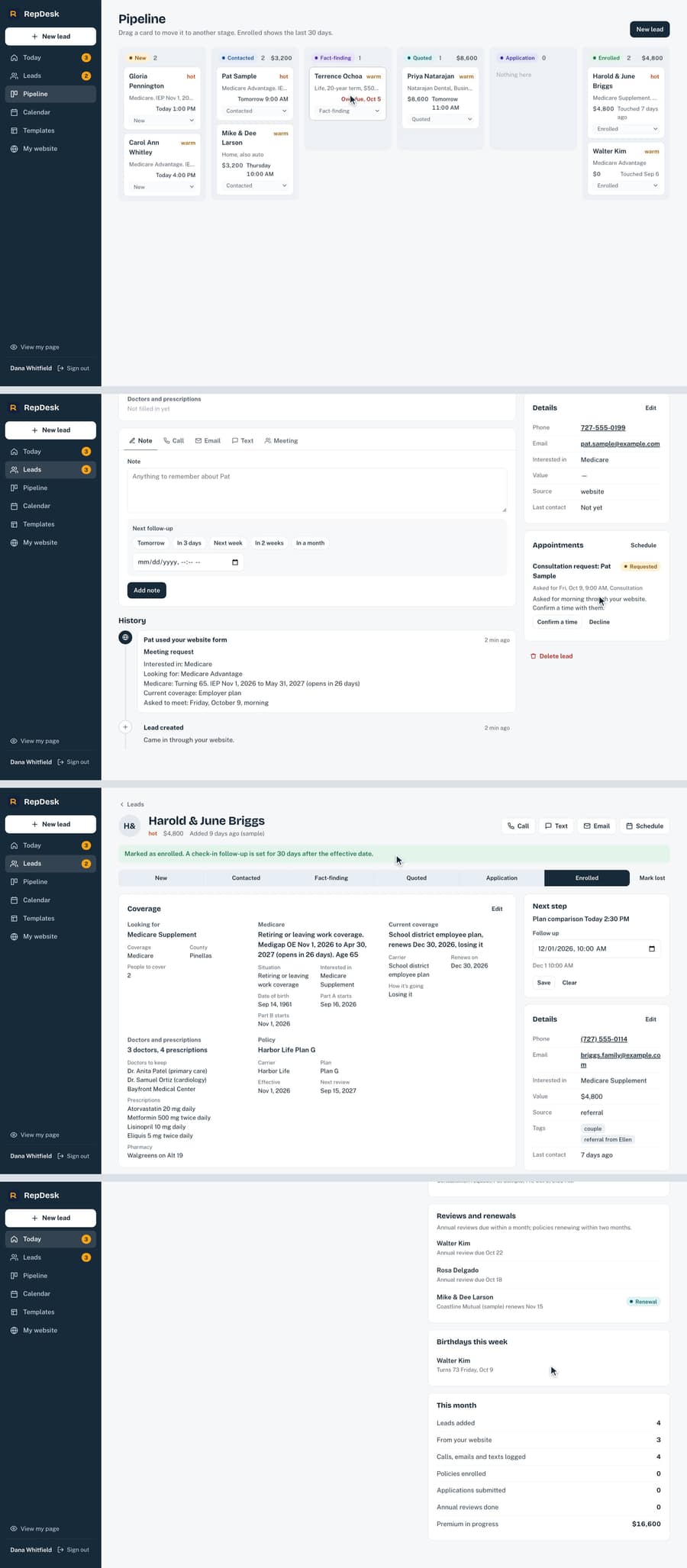Click Schedule in the Appointments panel
687x1568 pixels.
pyautogui.click(x=643, y=546)
